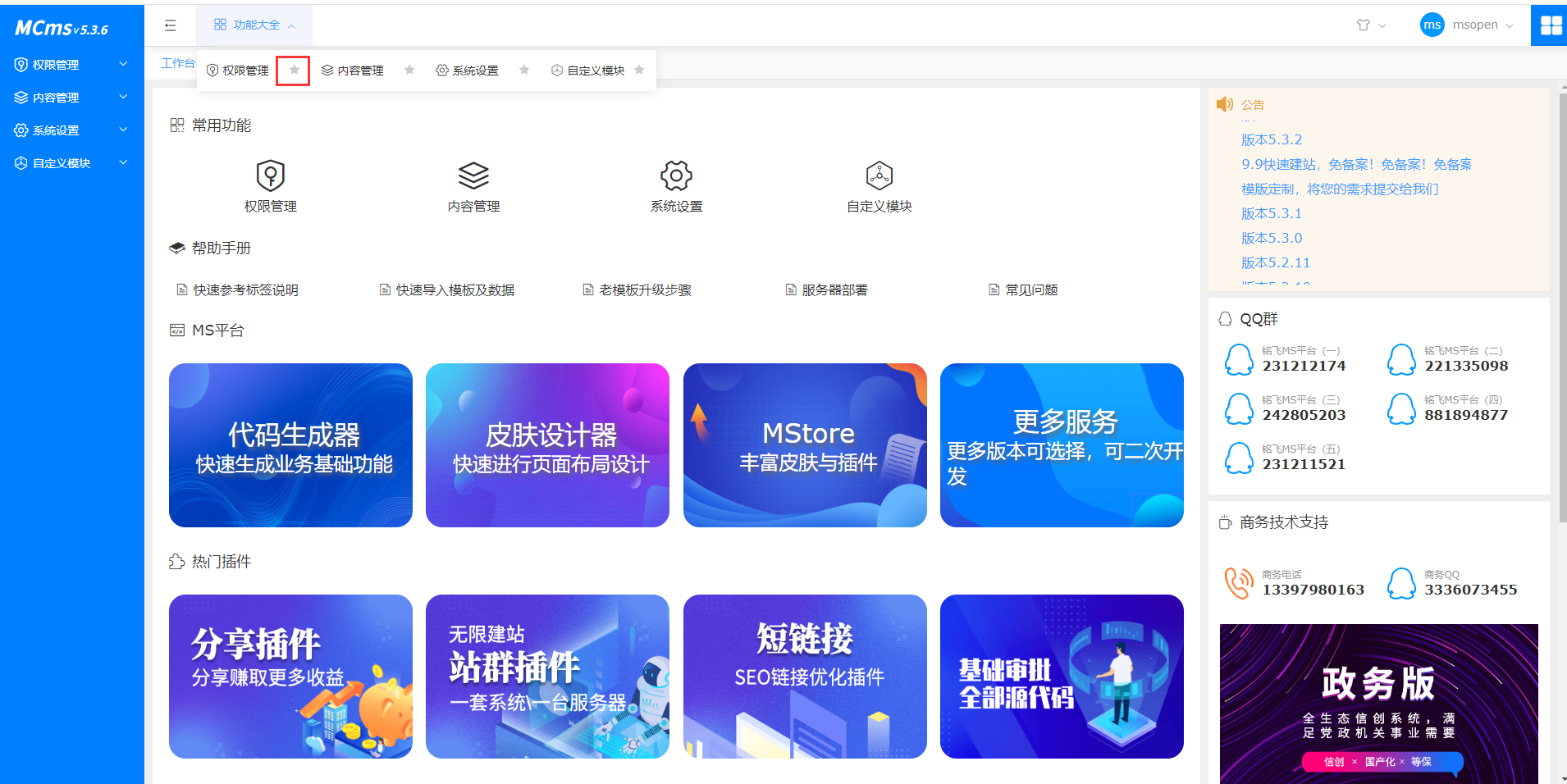Expand 内容管理 in the left sidebar
The height and width of the screenshot is (784, 1567).
click(x=71, y=98)
